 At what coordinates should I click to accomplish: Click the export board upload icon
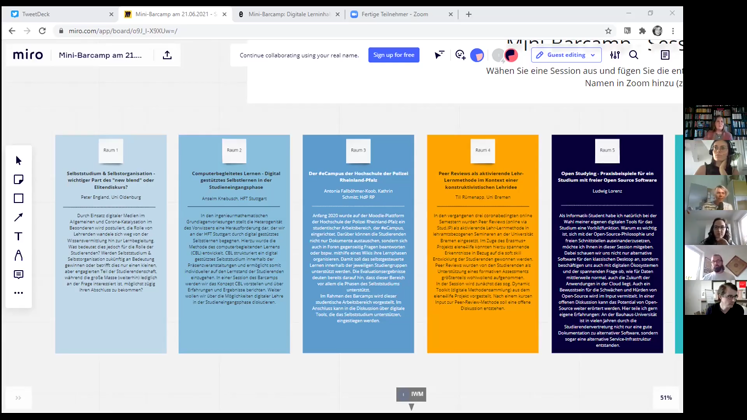point(167,55)
